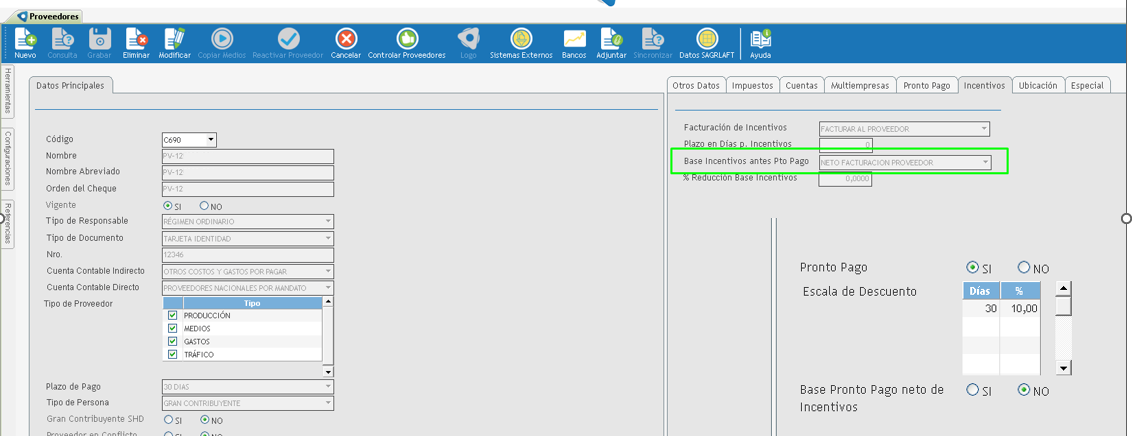
Task: Open the Facturación de Incentivos dropdown
Action: click(x=984, y=129)
